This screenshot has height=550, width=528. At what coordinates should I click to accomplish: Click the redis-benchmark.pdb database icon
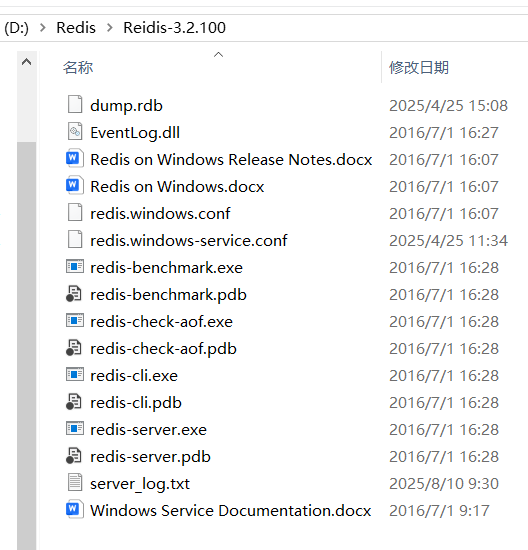click(x=74, y=294)
